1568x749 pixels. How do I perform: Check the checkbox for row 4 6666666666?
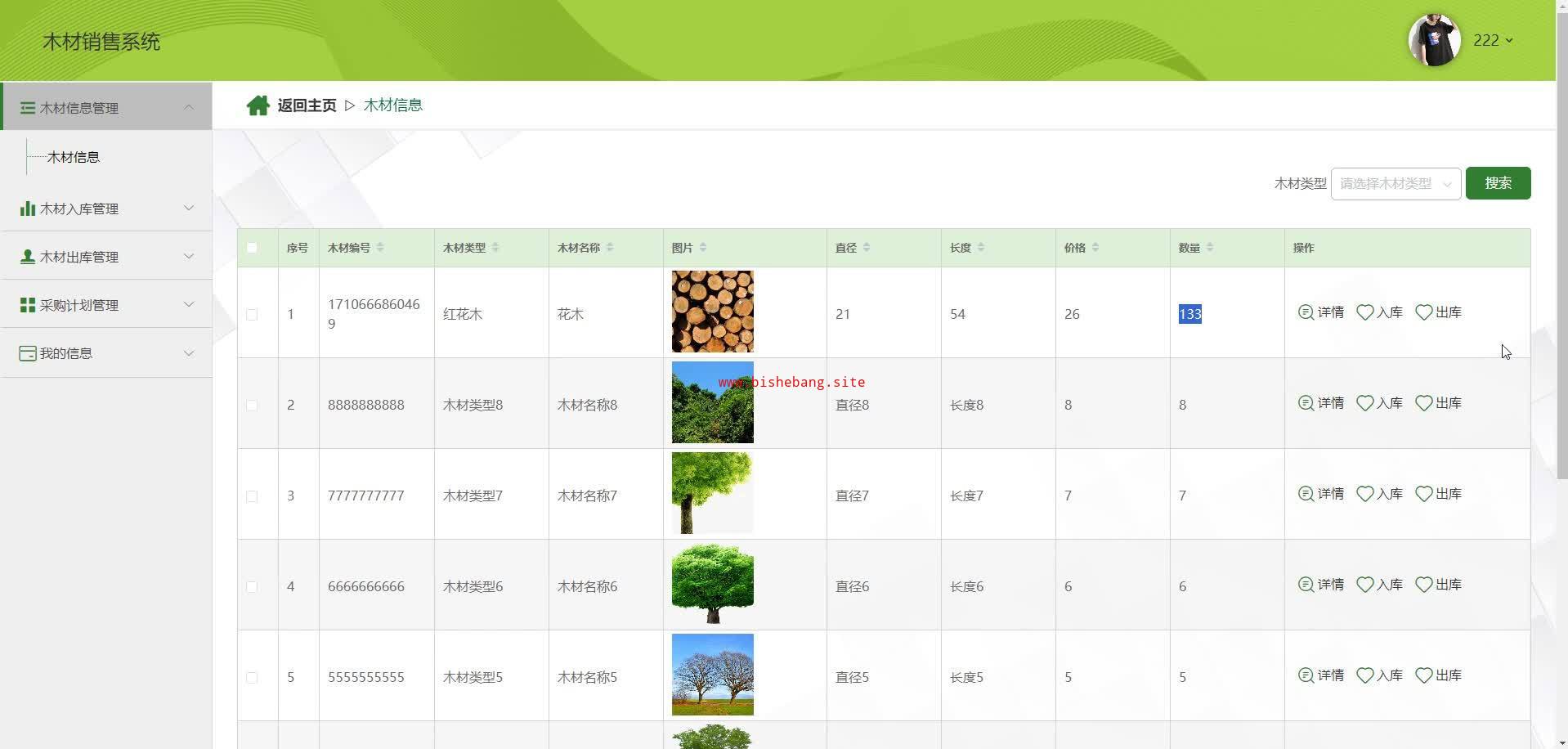(x=252, y=587)
